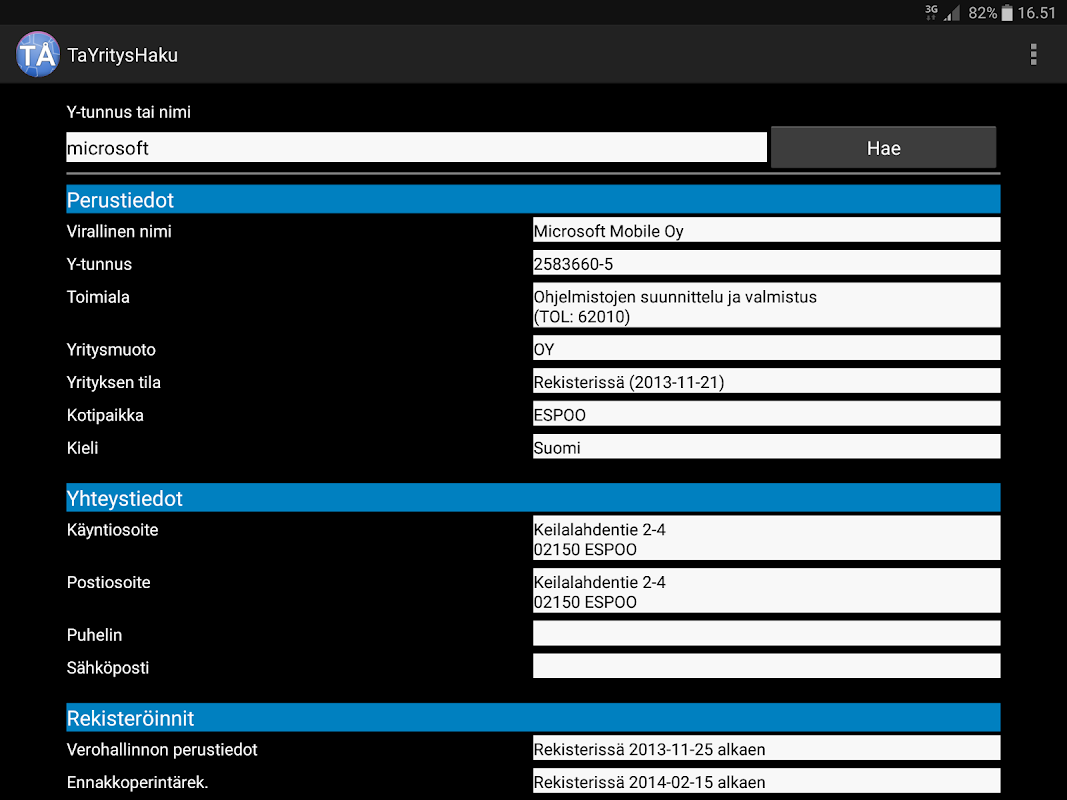Open the three-dot overflow menu
This screenshot has width=1067, height=800.
pos(1033,54)
